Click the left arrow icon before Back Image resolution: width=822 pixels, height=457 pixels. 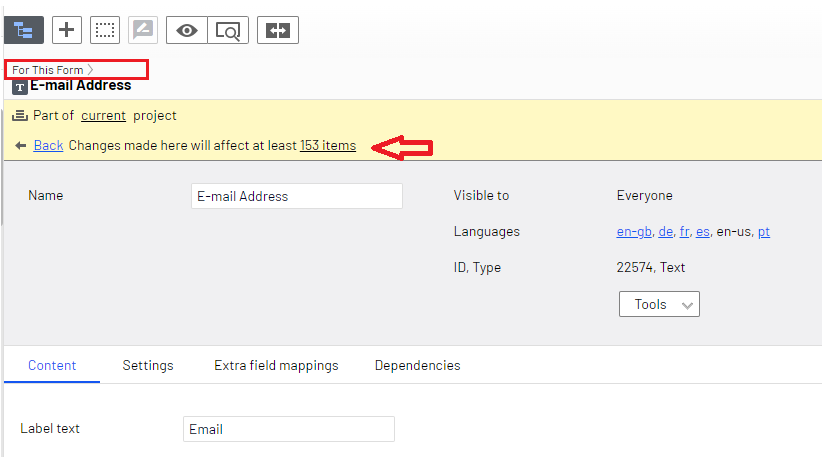[x=21, y=146]
